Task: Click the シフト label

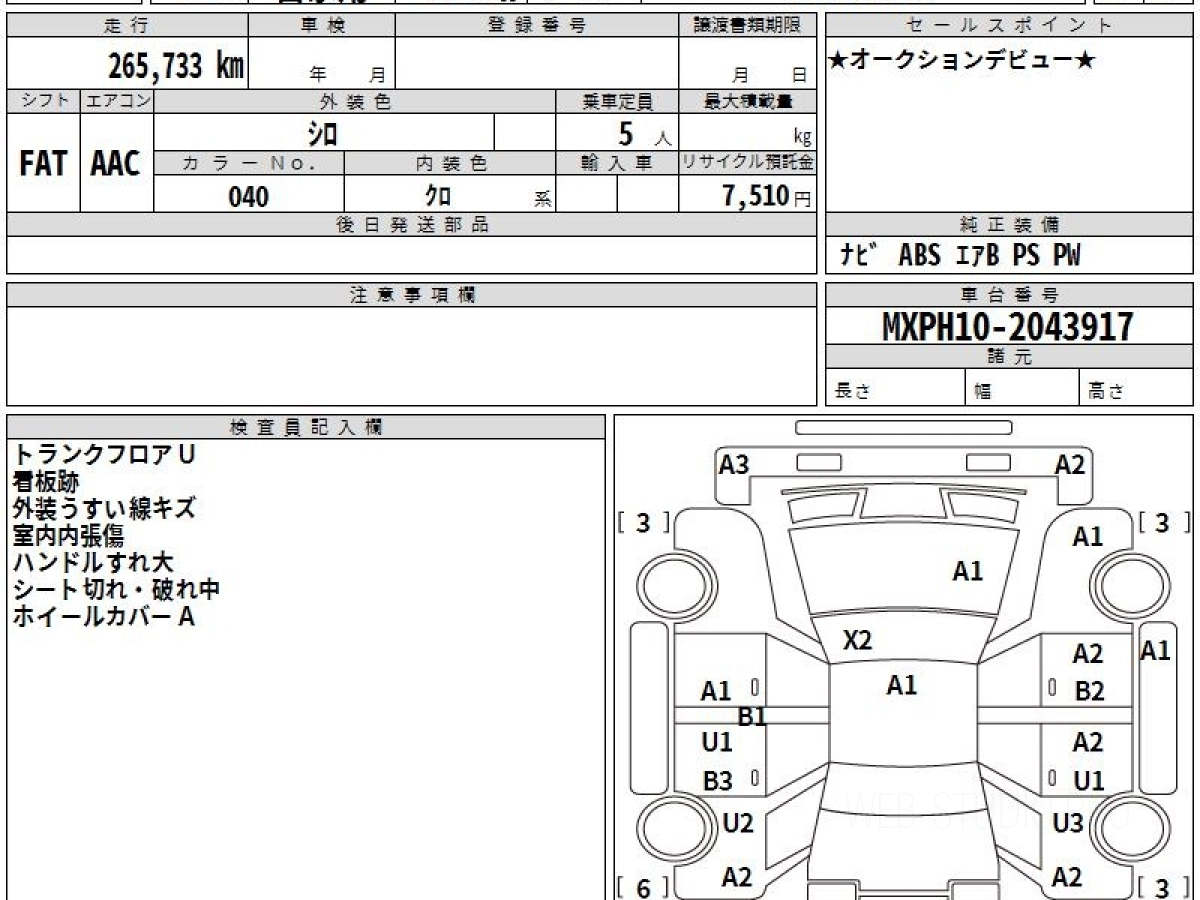Action: (43, 101)
